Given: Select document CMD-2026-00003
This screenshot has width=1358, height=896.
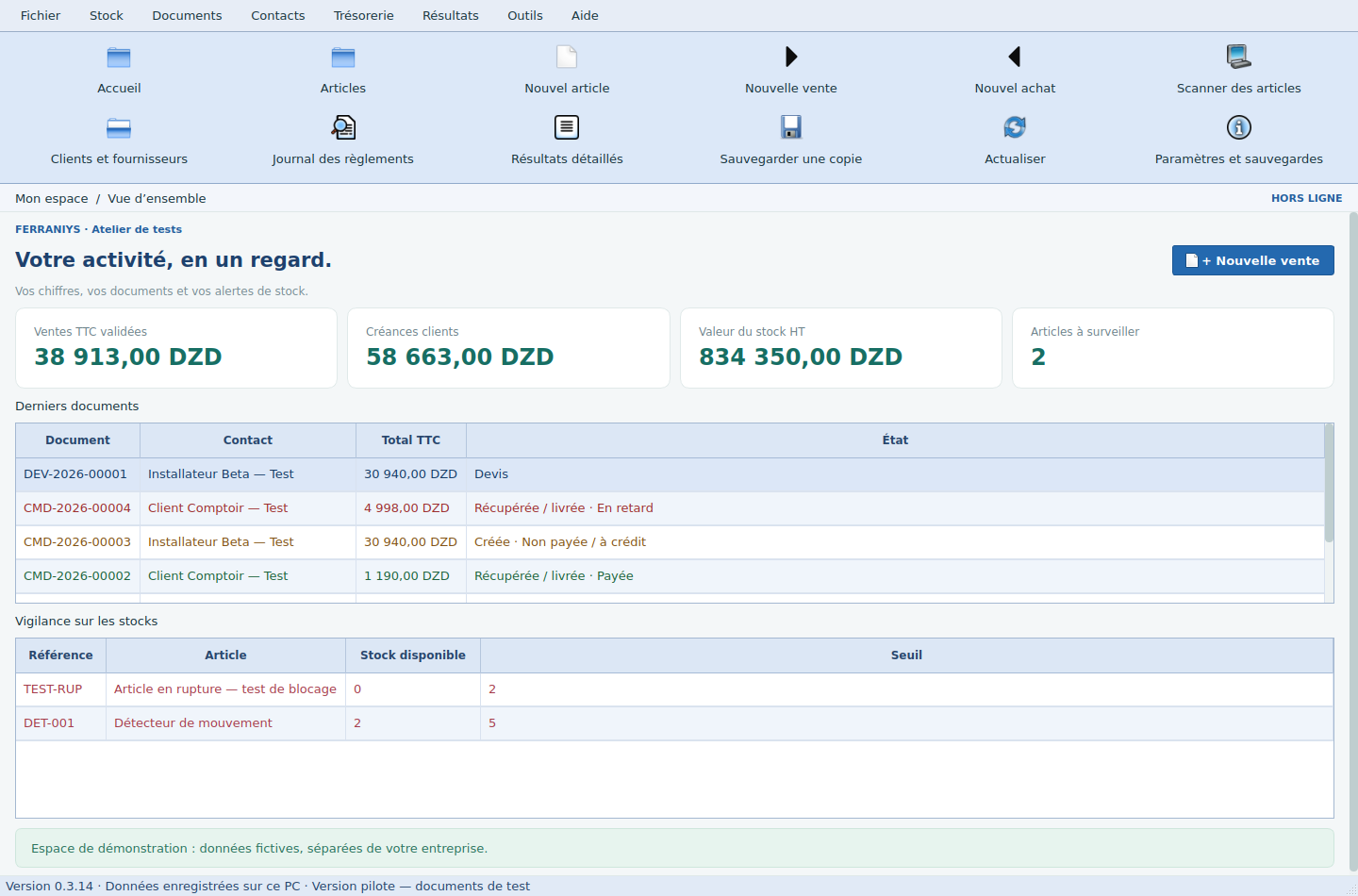Looking at the screenshot, I should 77,542.
